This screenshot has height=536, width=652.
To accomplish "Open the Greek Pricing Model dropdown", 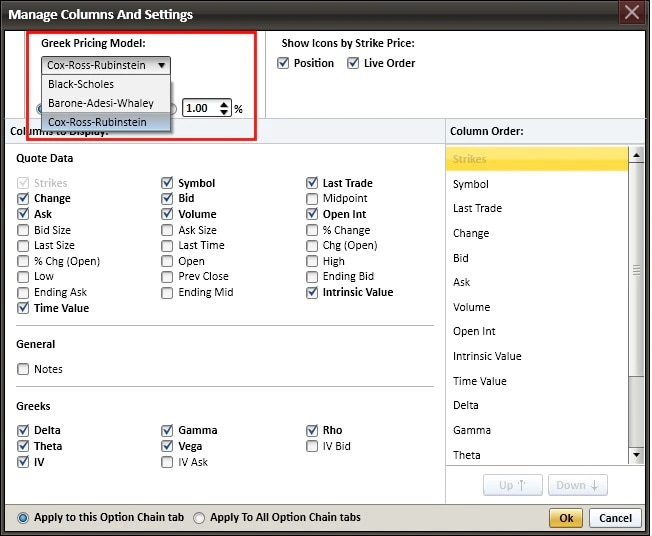I will (106, 65).
